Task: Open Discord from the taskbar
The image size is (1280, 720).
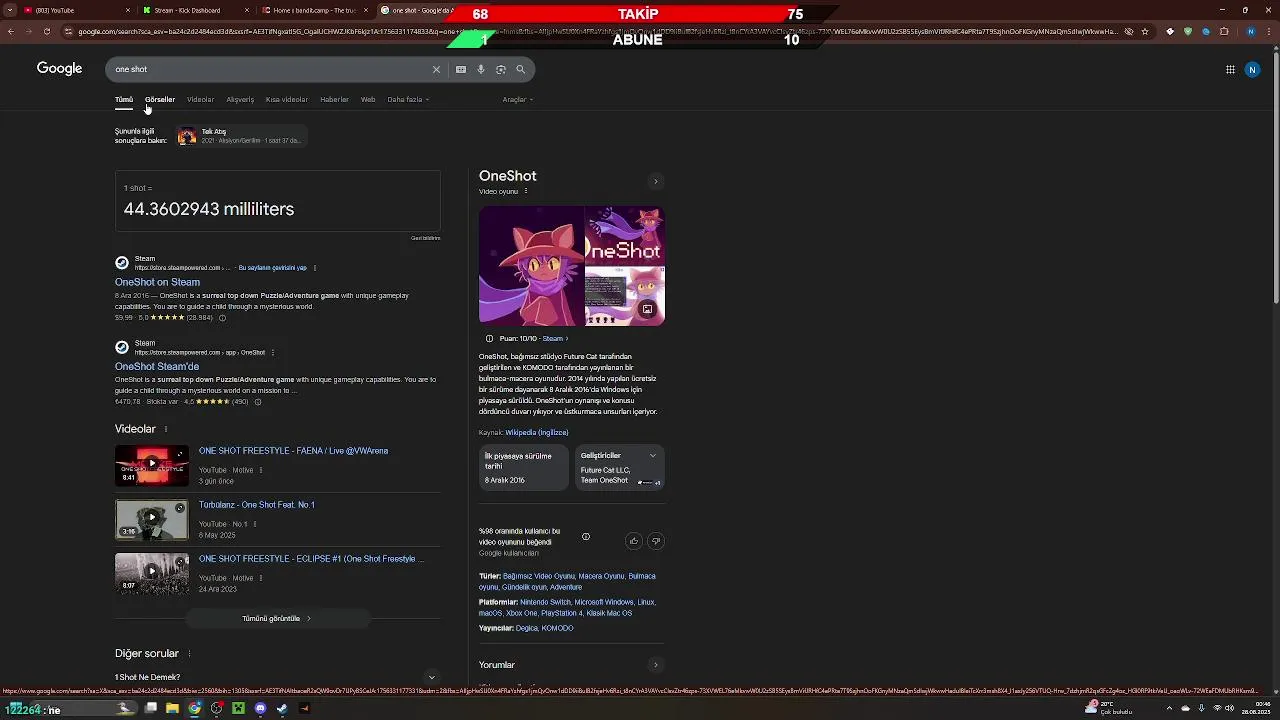Action: 260,708
